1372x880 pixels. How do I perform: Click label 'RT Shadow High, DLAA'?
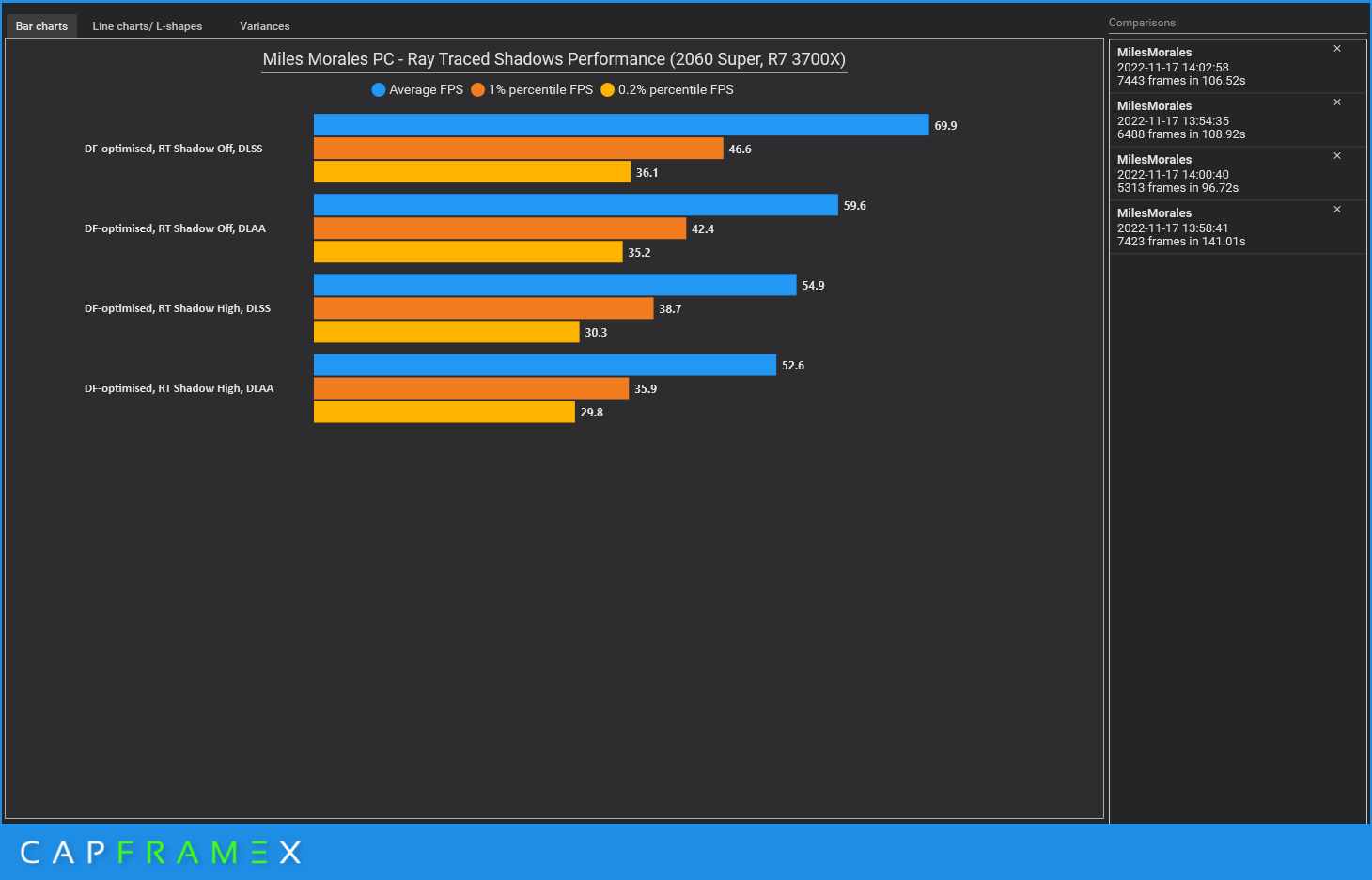pos(179,388)
